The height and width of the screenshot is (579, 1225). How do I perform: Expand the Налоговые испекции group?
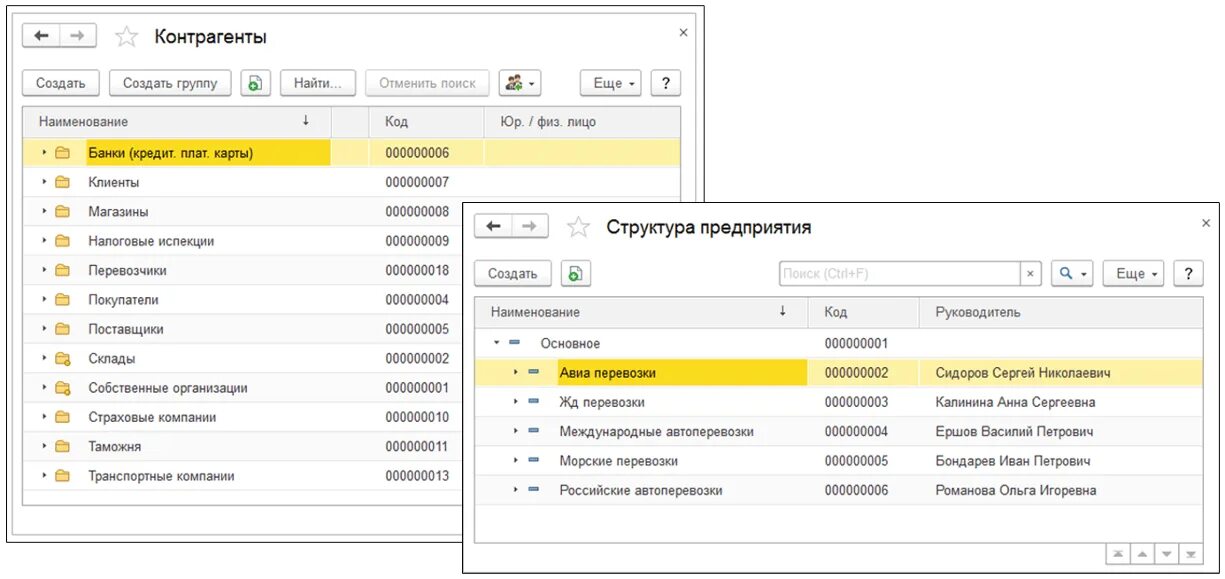click(x=44, y=241)
